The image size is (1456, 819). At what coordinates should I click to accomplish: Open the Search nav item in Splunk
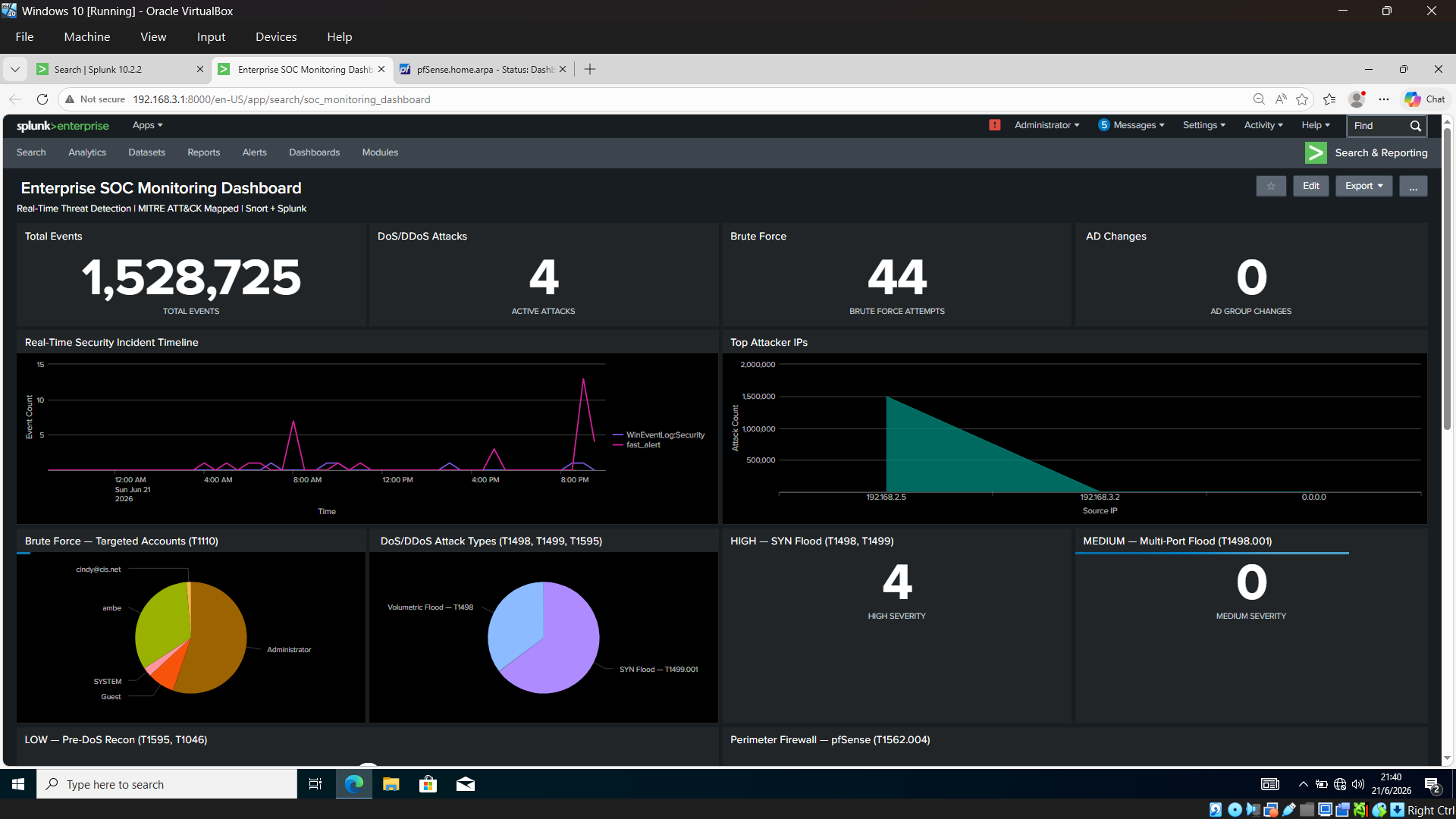coord(31,152)
